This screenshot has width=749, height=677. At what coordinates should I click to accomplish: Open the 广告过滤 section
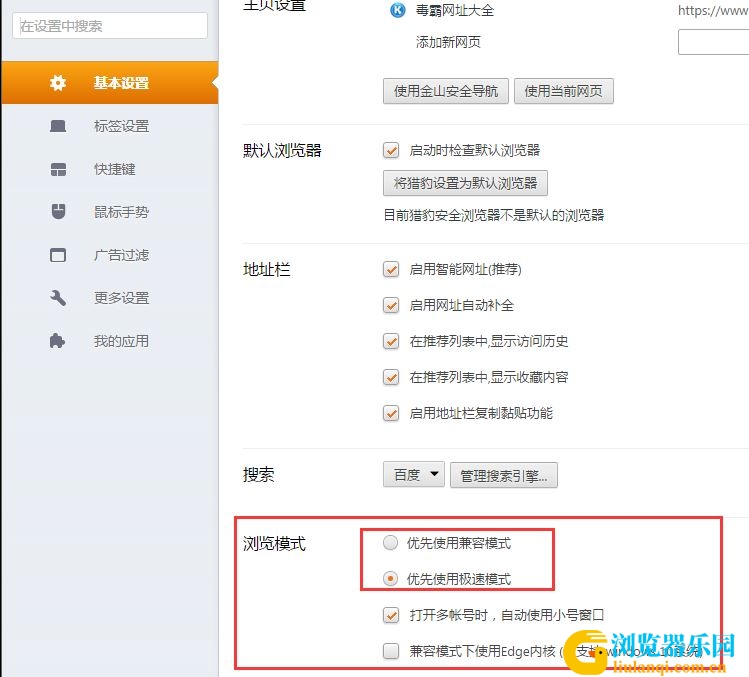tap(110, 255)
